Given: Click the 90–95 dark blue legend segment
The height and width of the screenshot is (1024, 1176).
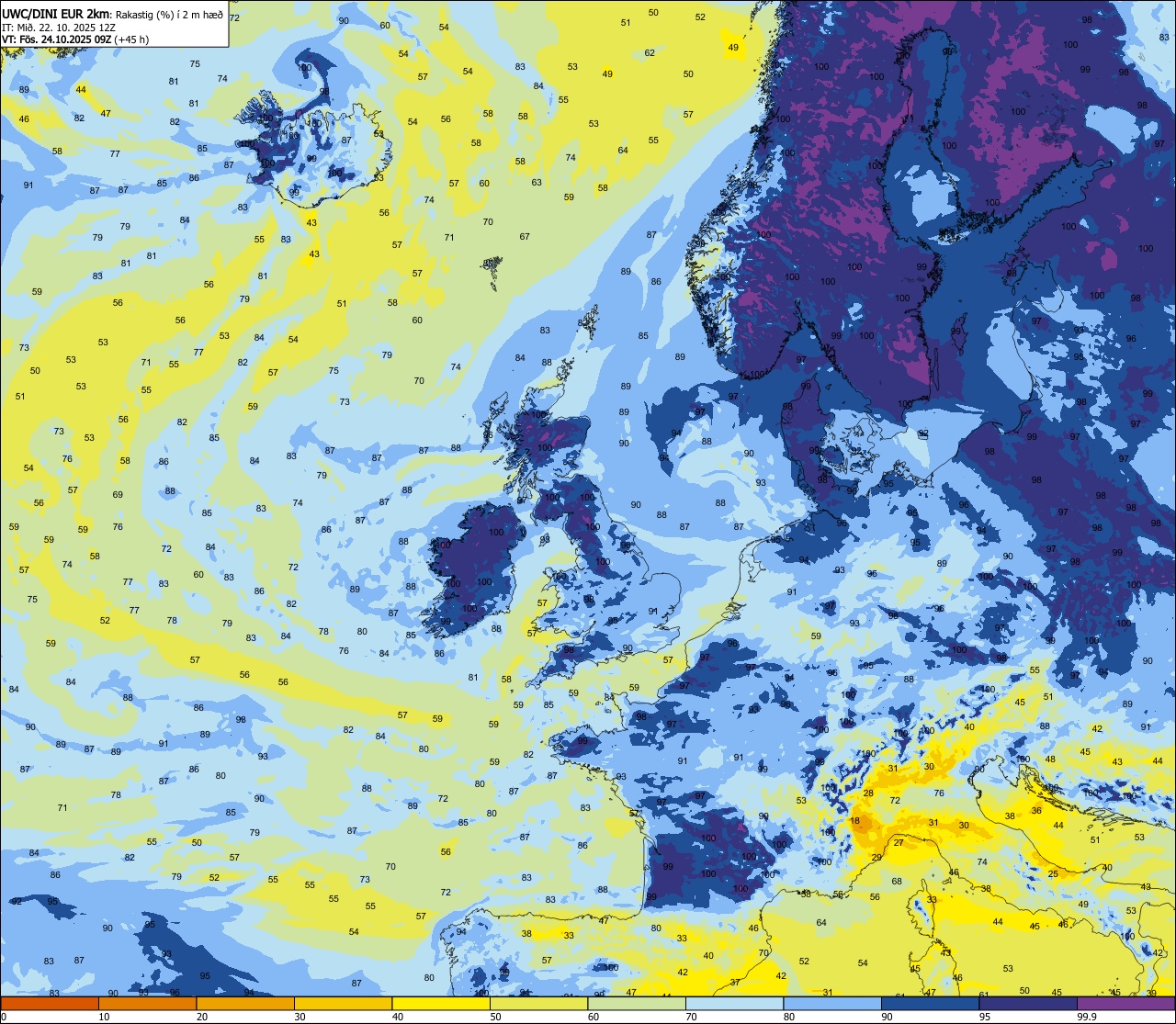Looking at the screenshot, I should click(931, 1003).
